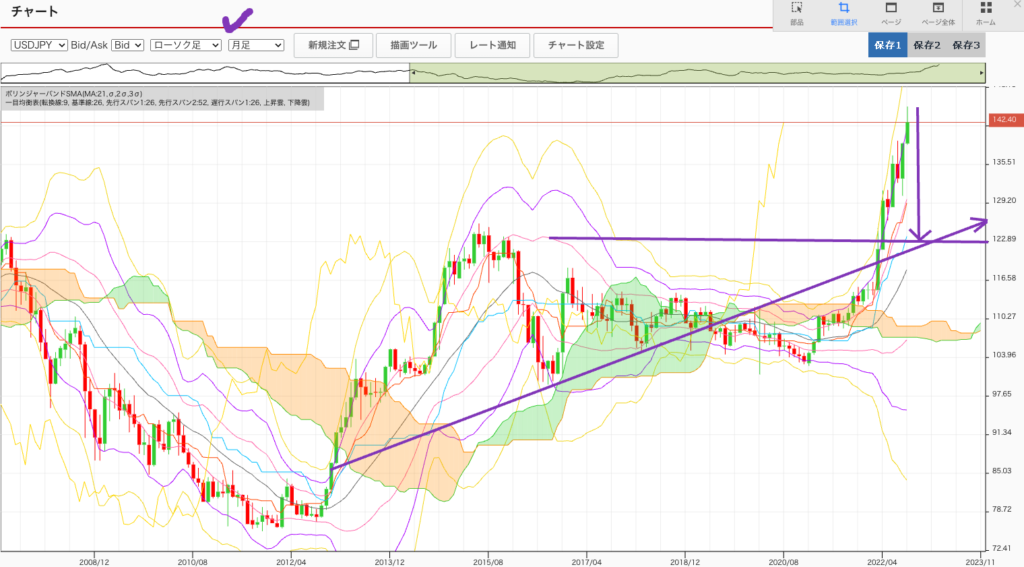Click the 135.51 price axis label
1024x567 pixels.
[x=1004, y=162]
